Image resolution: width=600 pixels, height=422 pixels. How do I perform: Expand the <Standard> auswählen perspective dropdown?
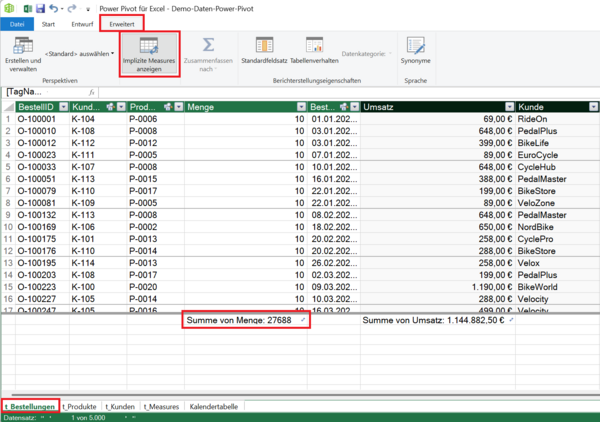click(80, 53)
